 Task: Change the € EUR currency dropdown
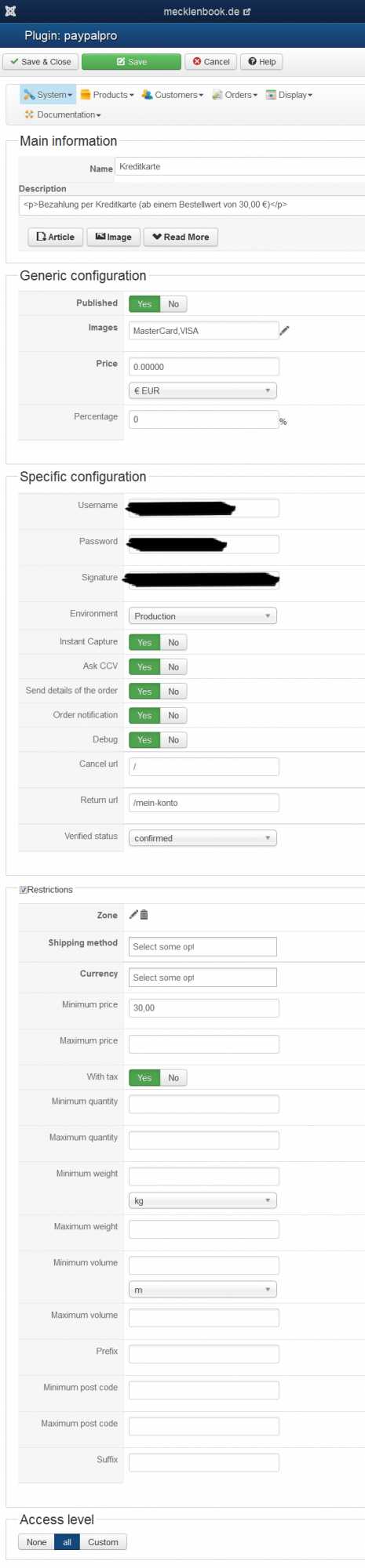(203, 390)
